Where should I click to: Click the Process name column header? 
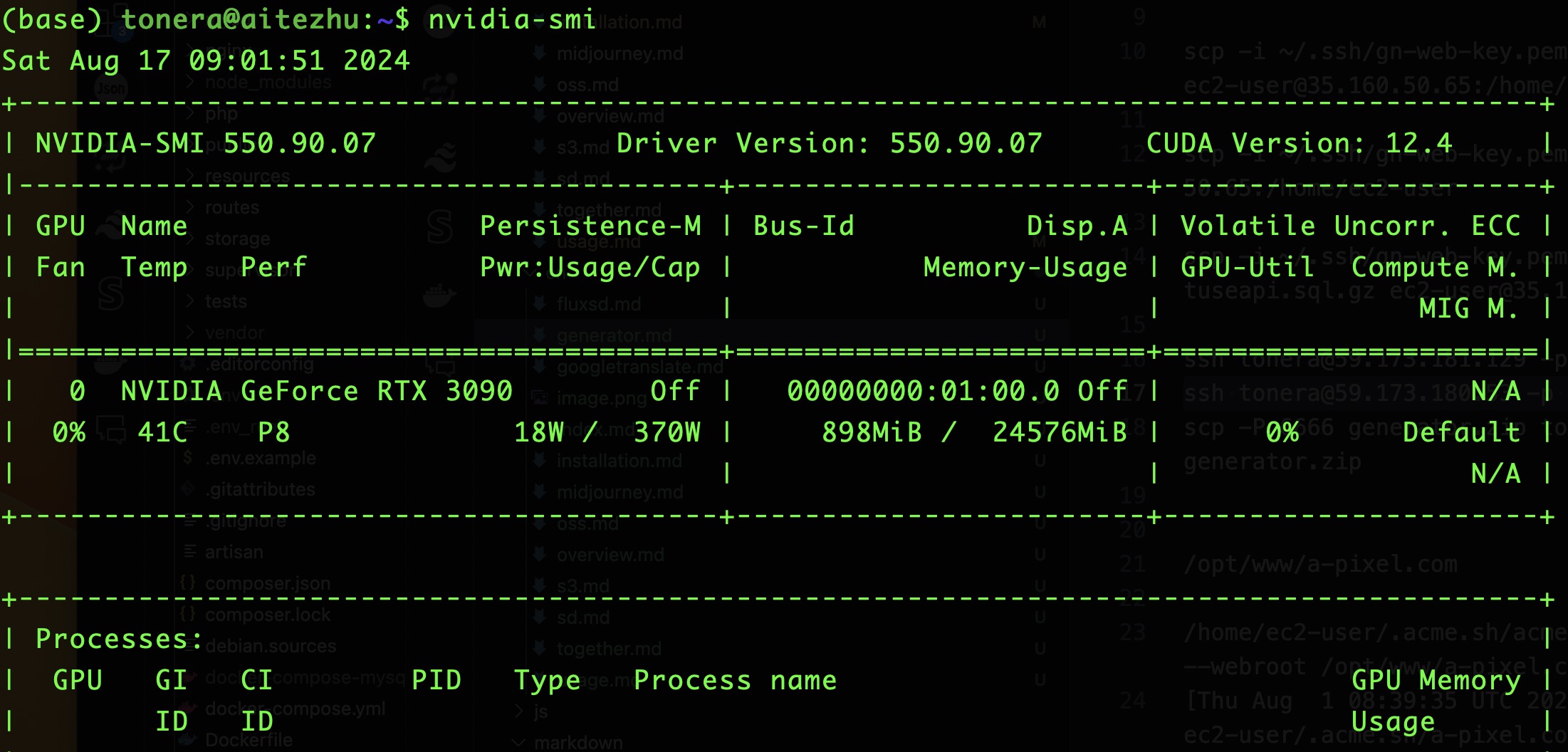[736, 680]
